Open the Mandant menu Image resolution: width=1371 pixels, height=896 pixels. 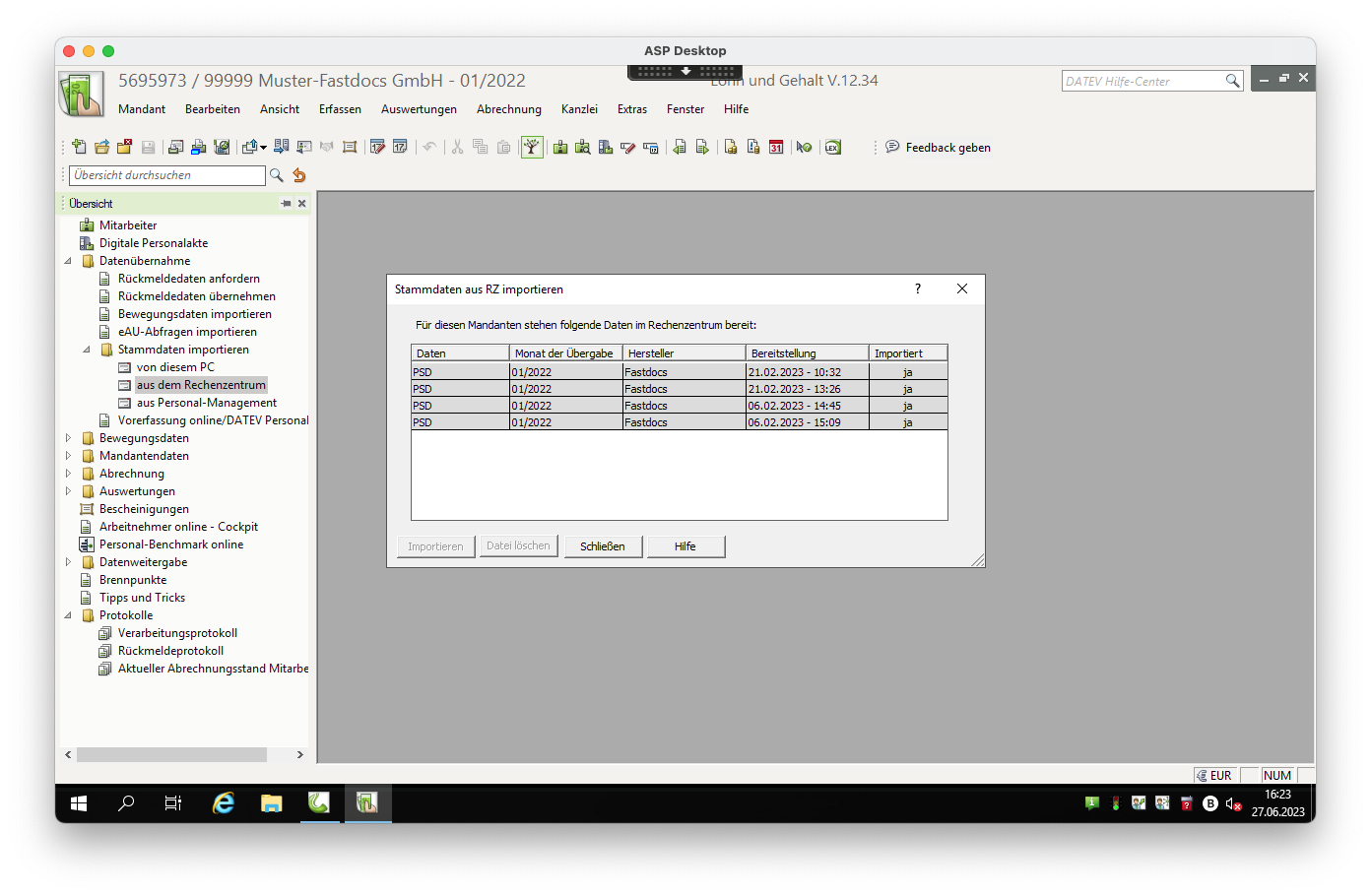click(142, 109)
